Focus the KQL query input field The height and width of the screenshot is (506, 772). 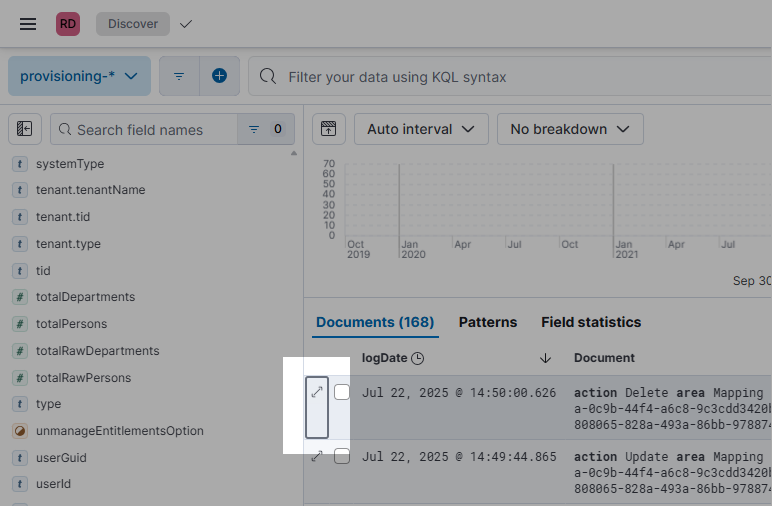tap(520, 76)
